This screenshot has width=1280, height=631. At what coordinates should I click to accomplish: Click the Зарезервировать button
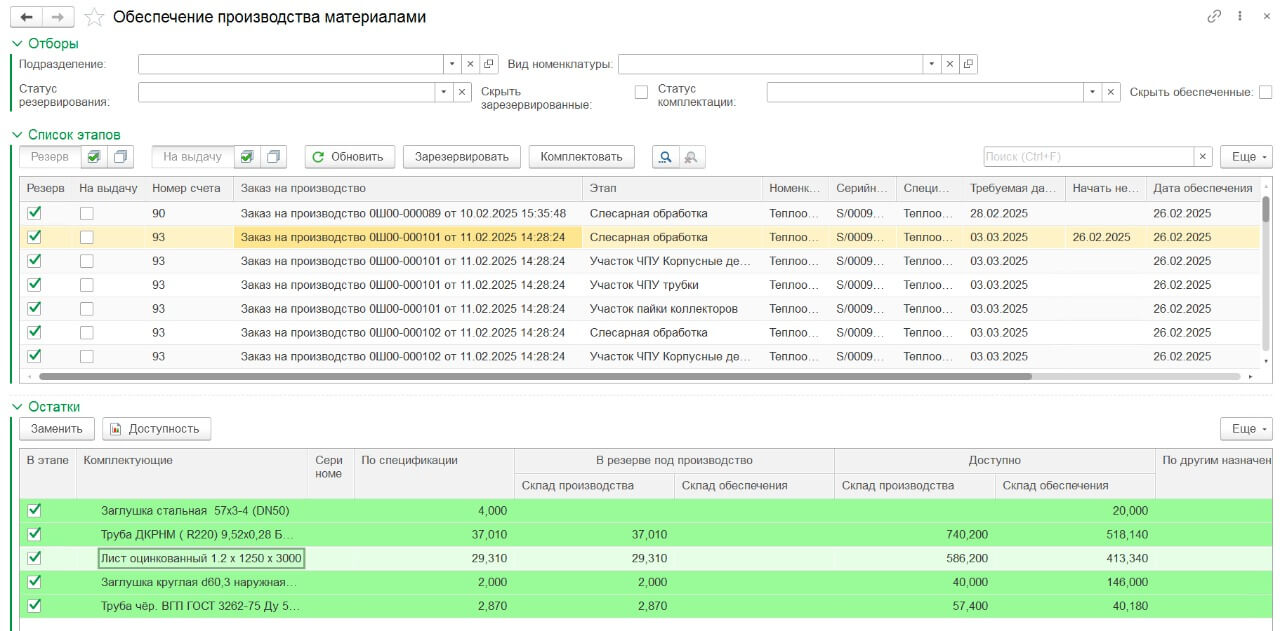[461, 157]
